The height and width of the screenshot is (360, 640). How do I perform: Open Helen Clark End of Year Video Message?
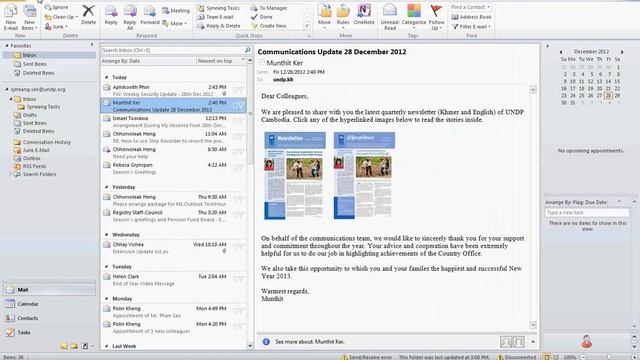[x=173, y=280]
